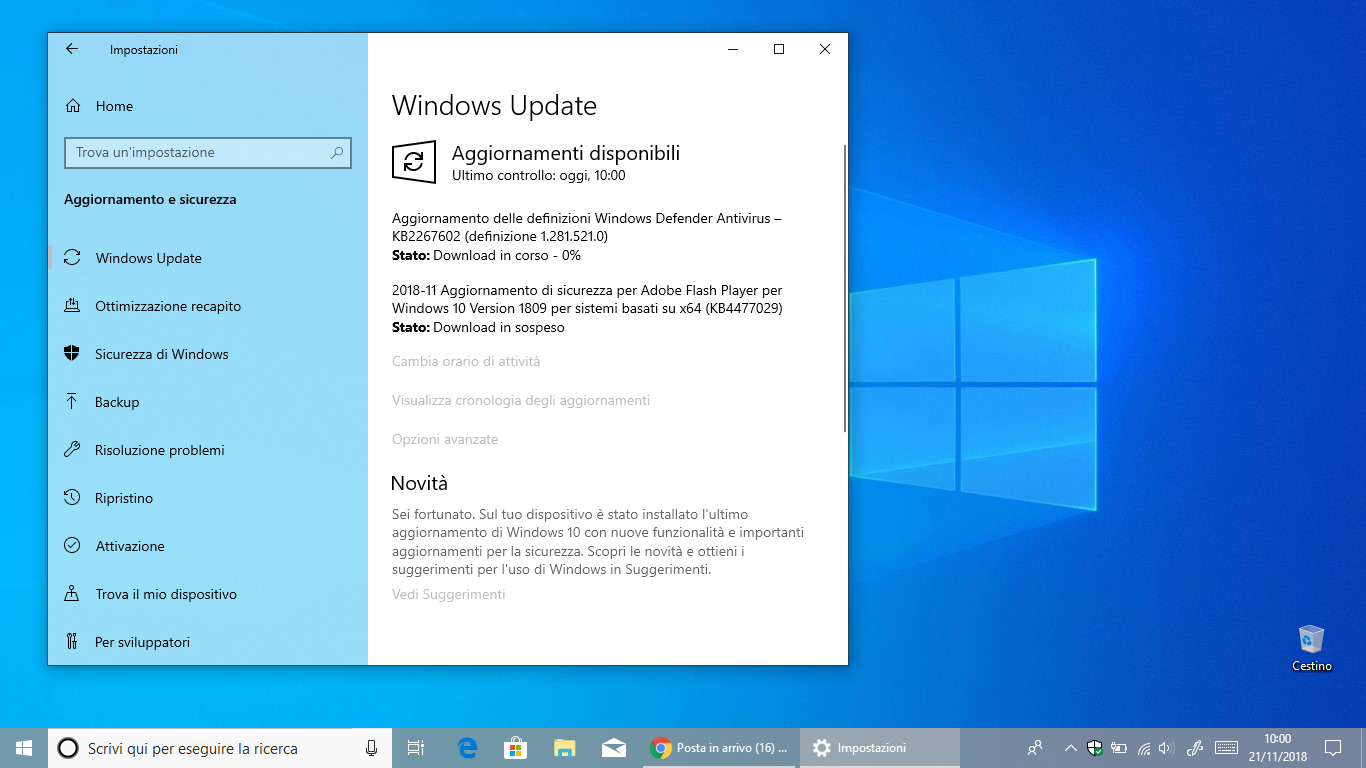The width and height of the screenshot is (1366, 768).
Task: Click Vedi Suggerimenti link
Action: [449, 594]
